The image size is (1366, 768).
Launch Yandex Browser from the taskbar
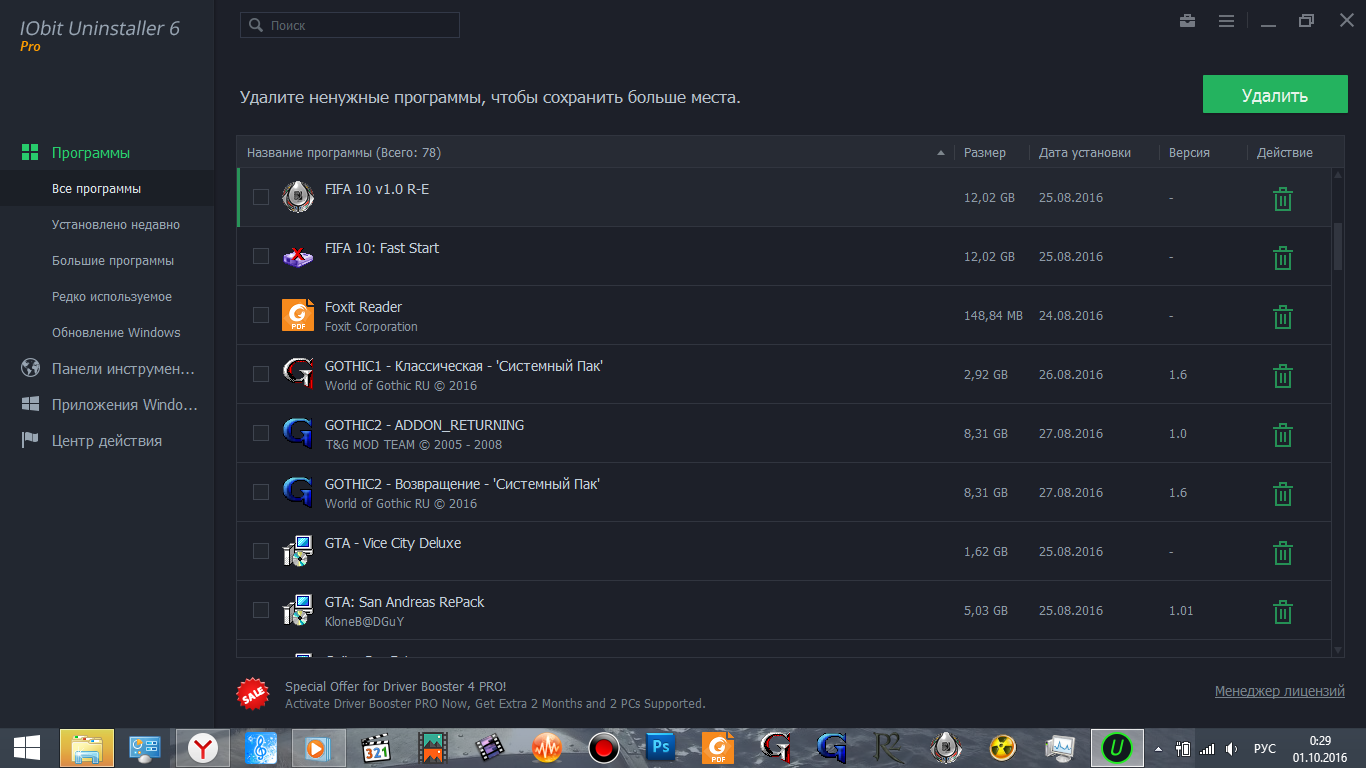click(204, 747)
